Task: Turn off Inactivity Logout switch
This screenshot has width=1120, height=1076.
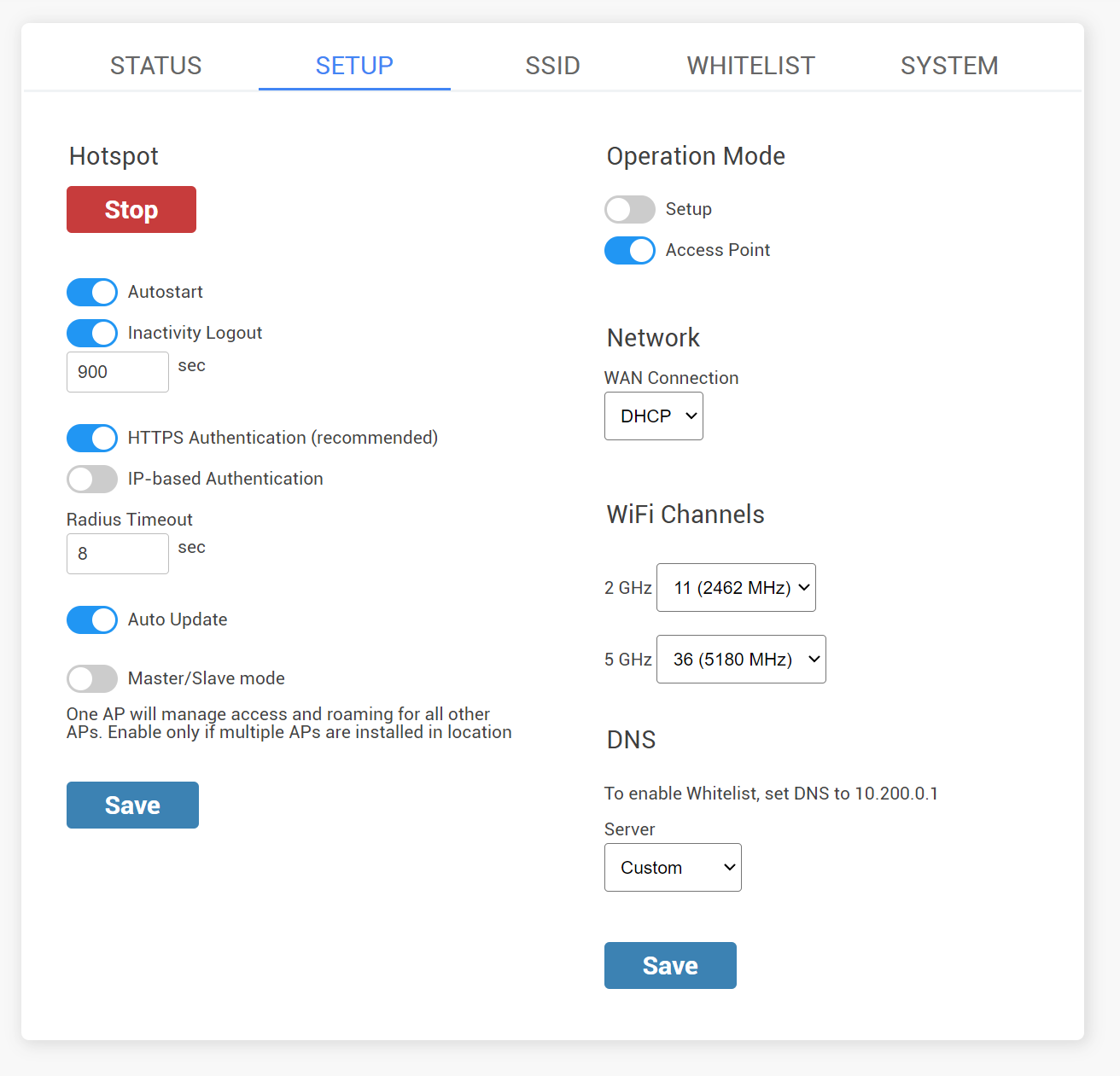Action: [92, 333]
